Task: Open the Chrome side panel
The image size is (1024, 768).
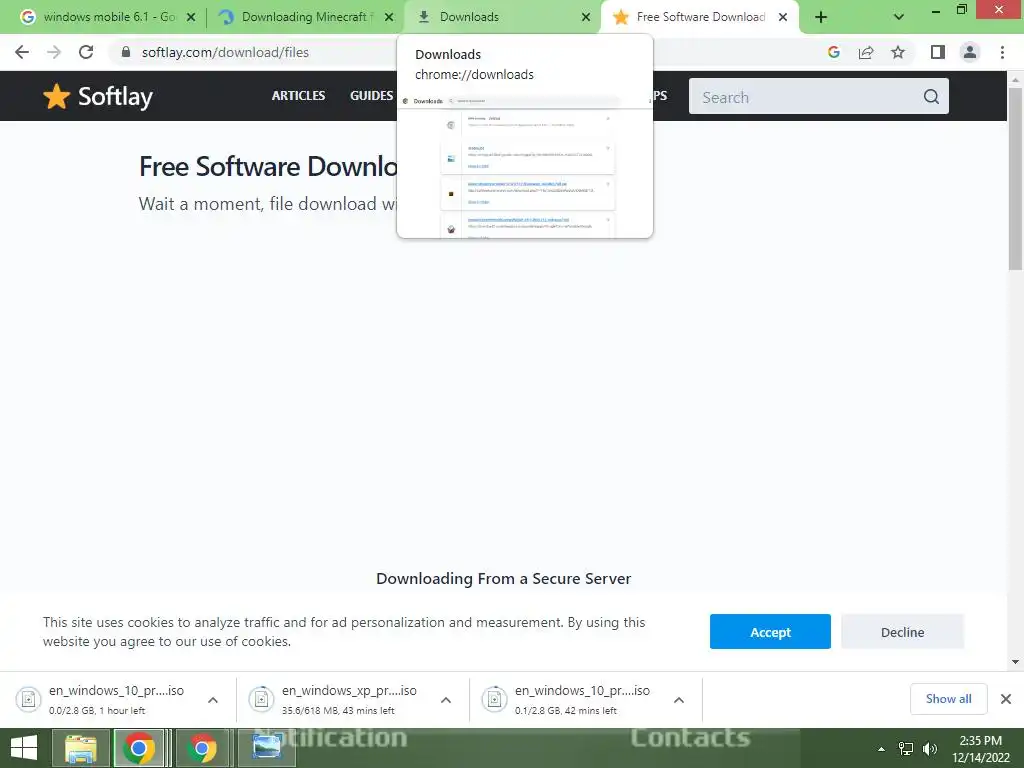Action: [x=938, y=52]
